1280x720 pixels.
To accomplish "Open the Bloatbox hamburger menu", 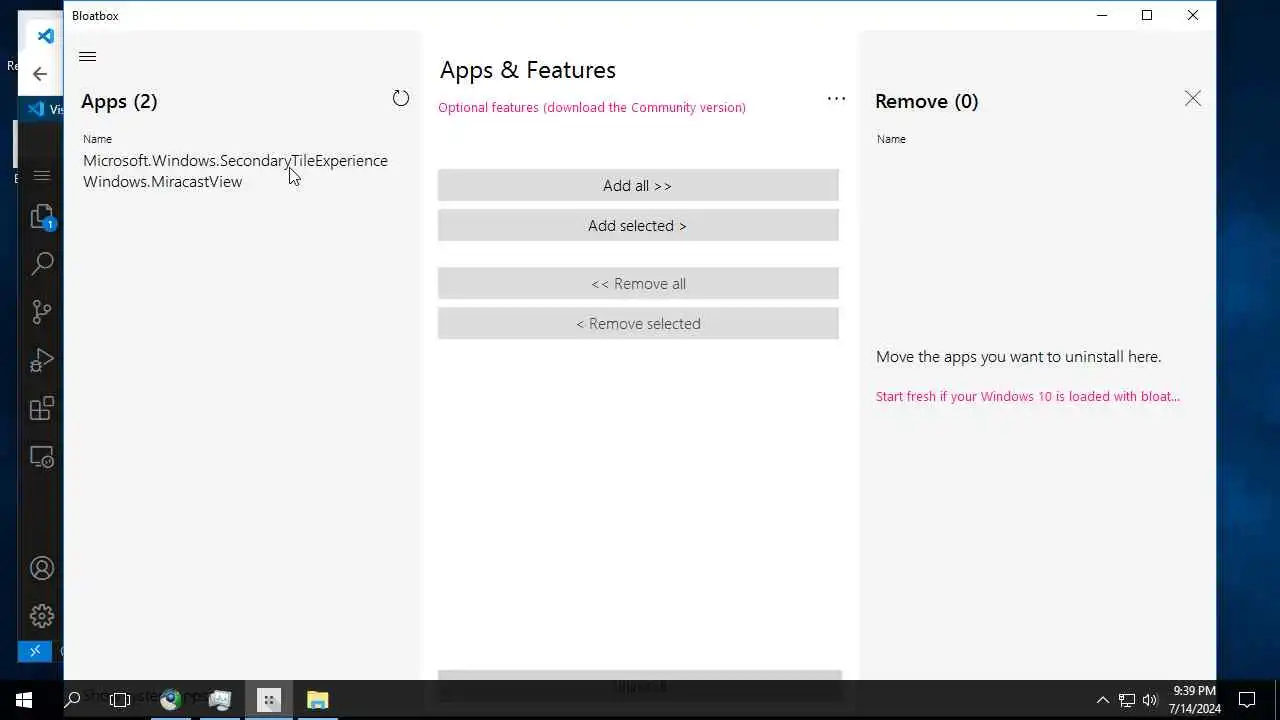I will pos(87,57).
